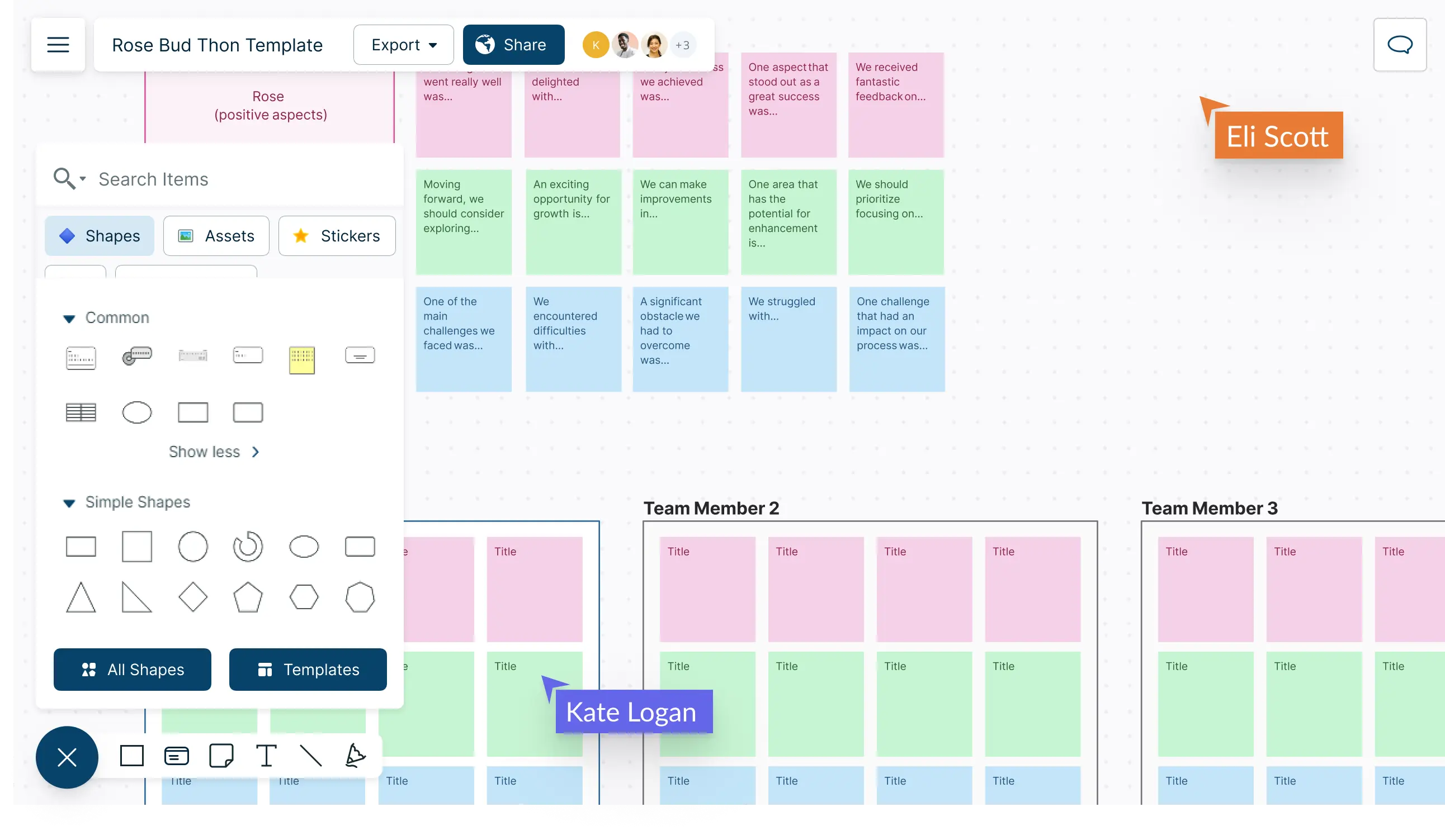Viewport: 1445px width, 840px height.
Task: Click the line tool icon in toolbar
Action: [310, 756]
